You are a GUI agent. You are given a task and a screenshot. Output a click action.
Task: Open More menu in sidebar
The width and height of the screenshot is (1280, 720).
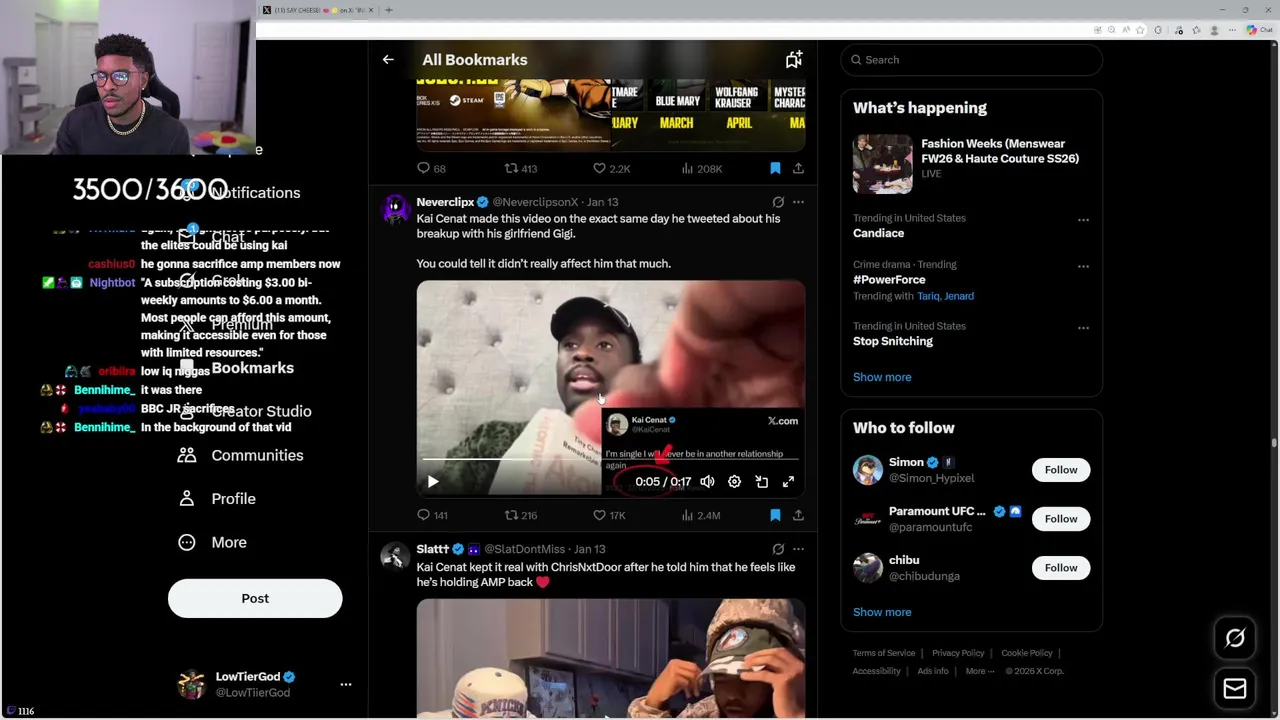(x=212, y=542)
